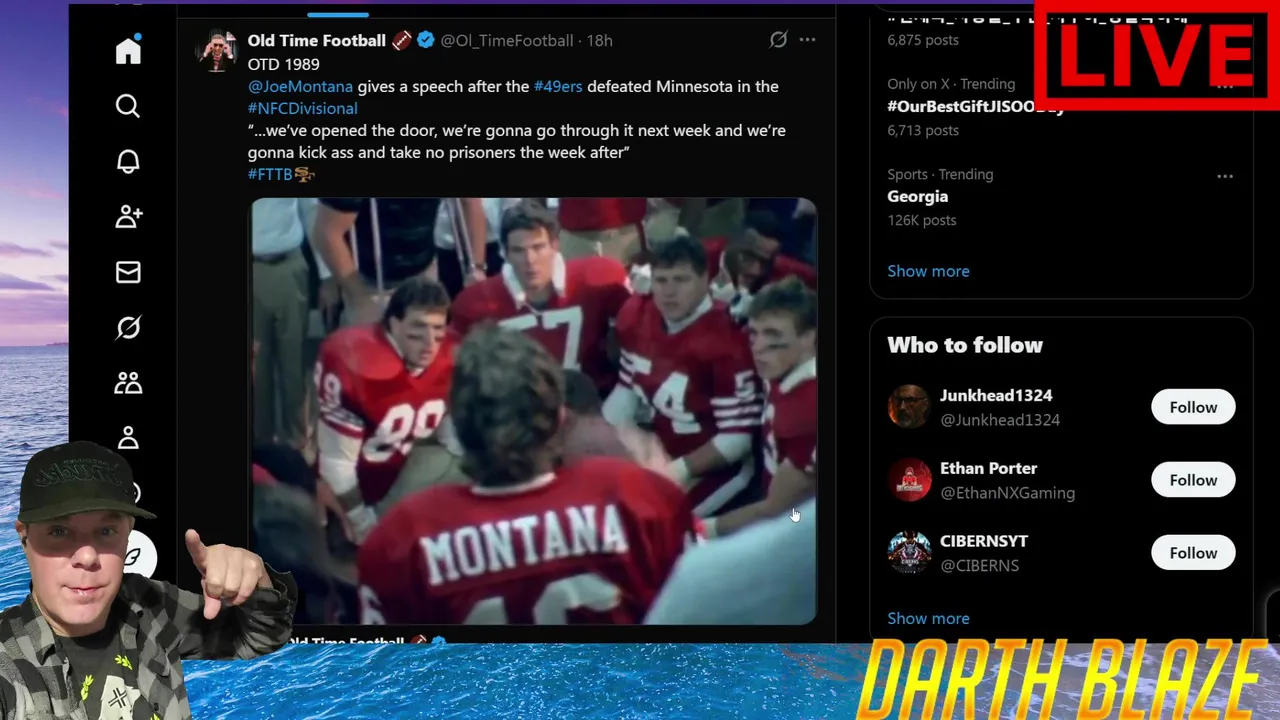Open Profile icon in the sidebar
This screenshot has height=720, width=1280.
128,438
